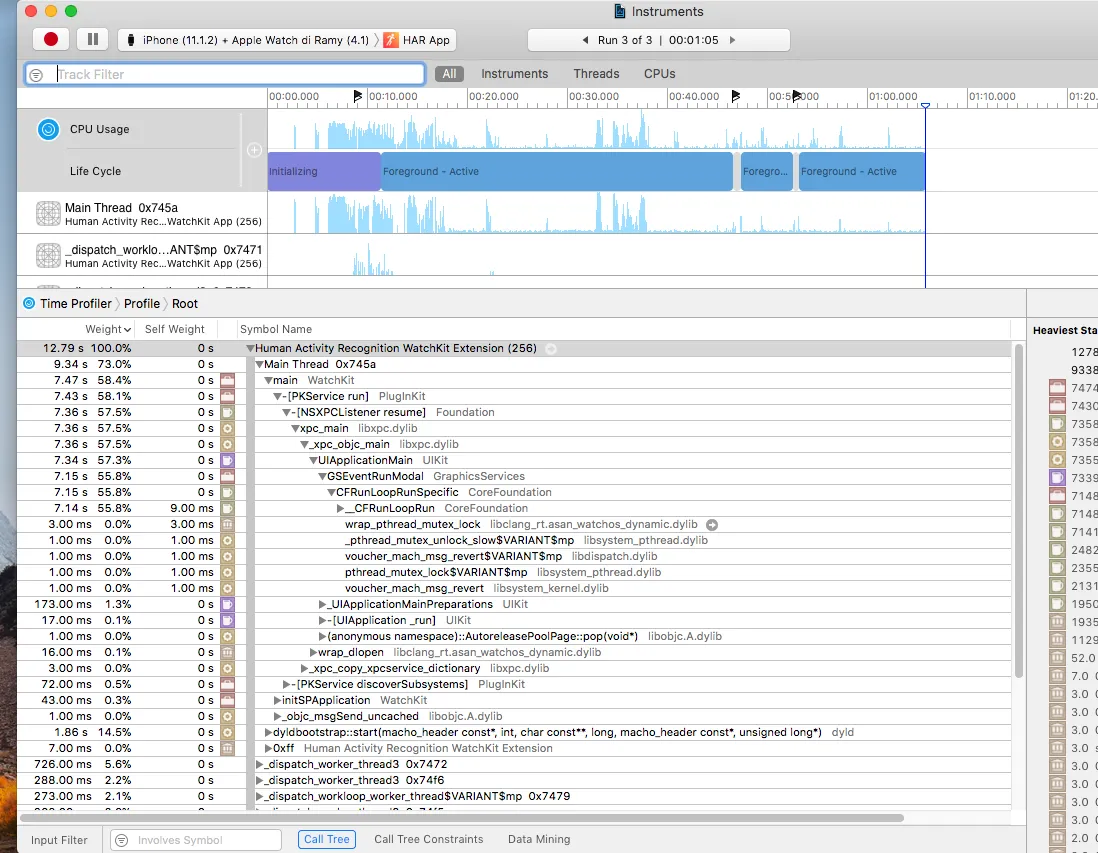Collapse the Main Thread 0x745a tree node
The width and height of the screenshot is (1098, 853).
[259, 364]
